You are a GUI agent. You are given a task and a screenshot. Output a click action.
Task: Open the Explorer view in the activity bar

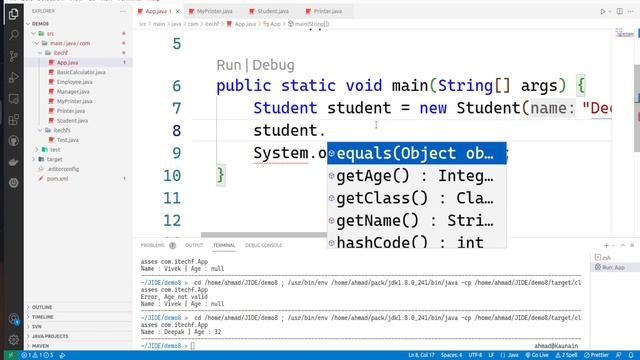tap(13, 14)
